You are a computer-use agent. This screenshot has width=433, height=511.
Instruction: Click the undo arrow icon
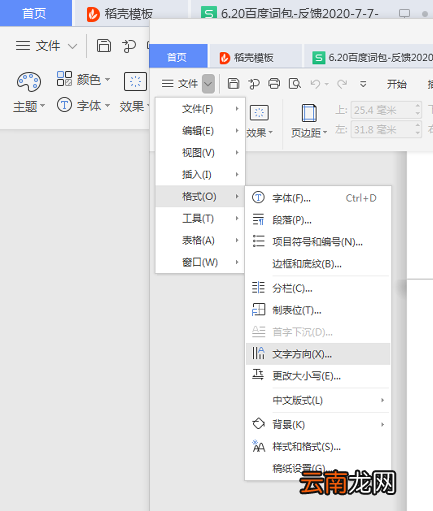click(x=315, y=84)
